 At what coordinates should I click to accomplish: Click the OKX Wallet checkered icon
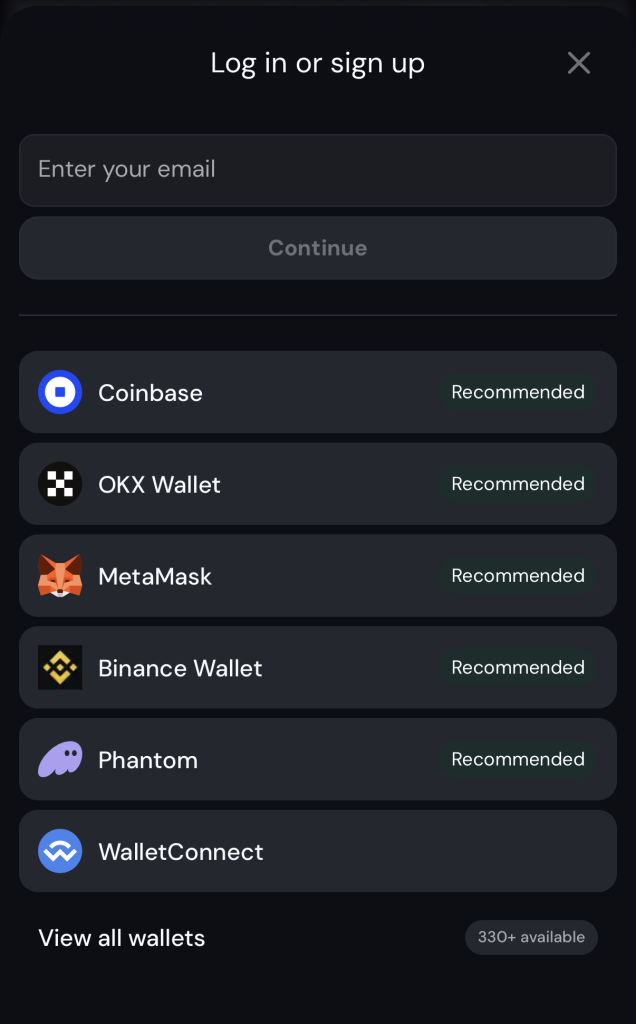[60, 484]
